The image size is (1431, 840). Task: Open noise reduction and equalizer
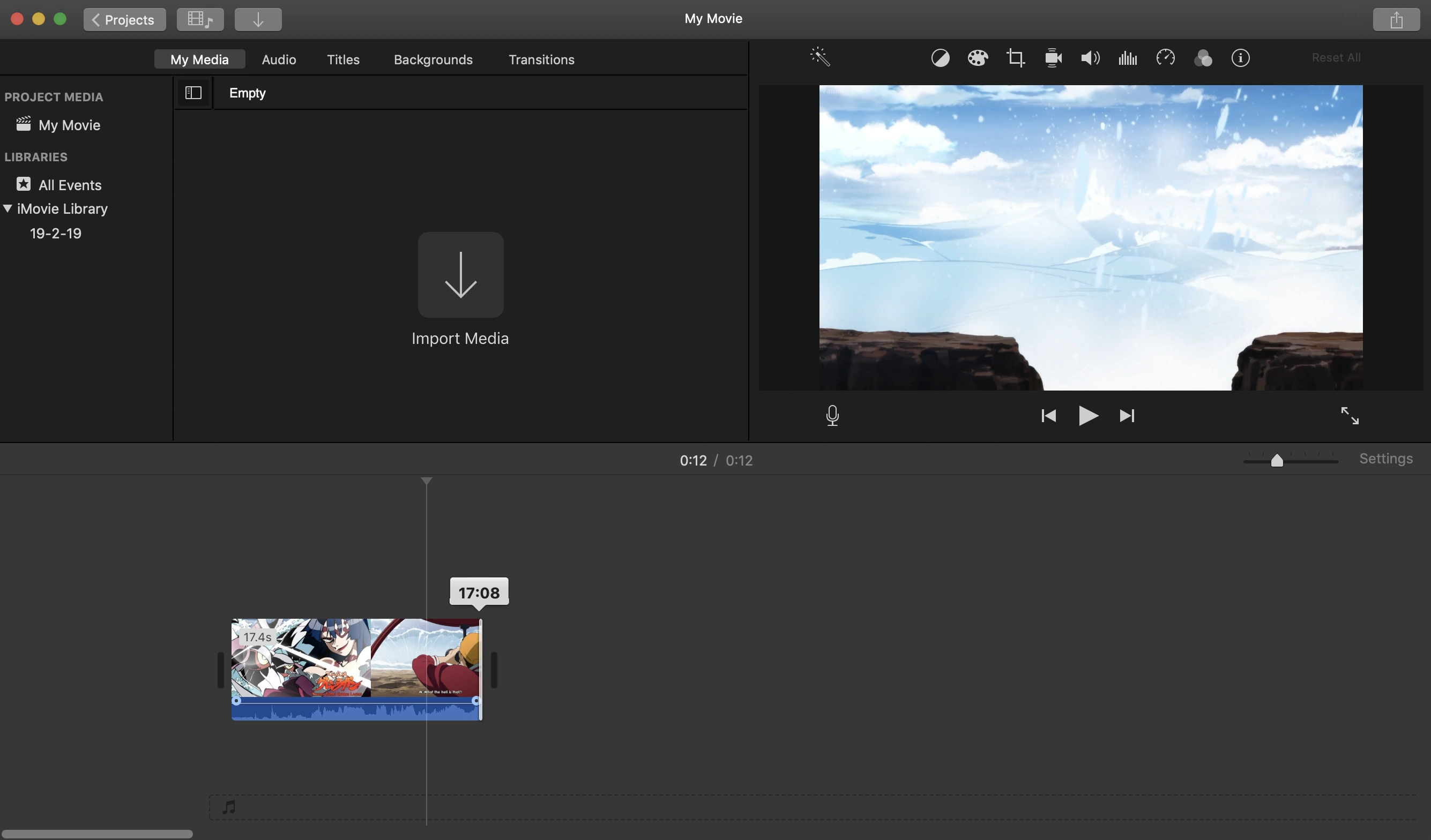point(1127,58)
